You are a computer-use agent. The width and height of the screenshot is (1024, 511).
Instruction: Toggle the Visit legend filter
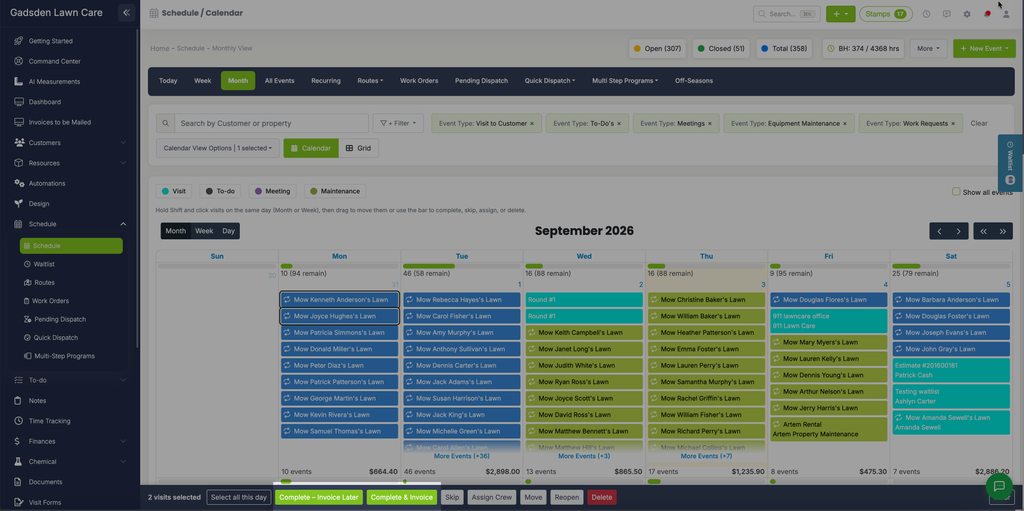click(173, 191)
